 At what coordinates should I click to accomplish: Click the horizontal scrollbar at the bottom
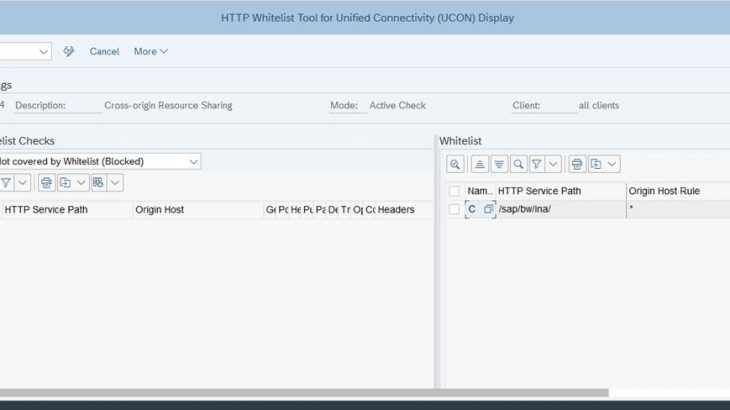point(300,392)
